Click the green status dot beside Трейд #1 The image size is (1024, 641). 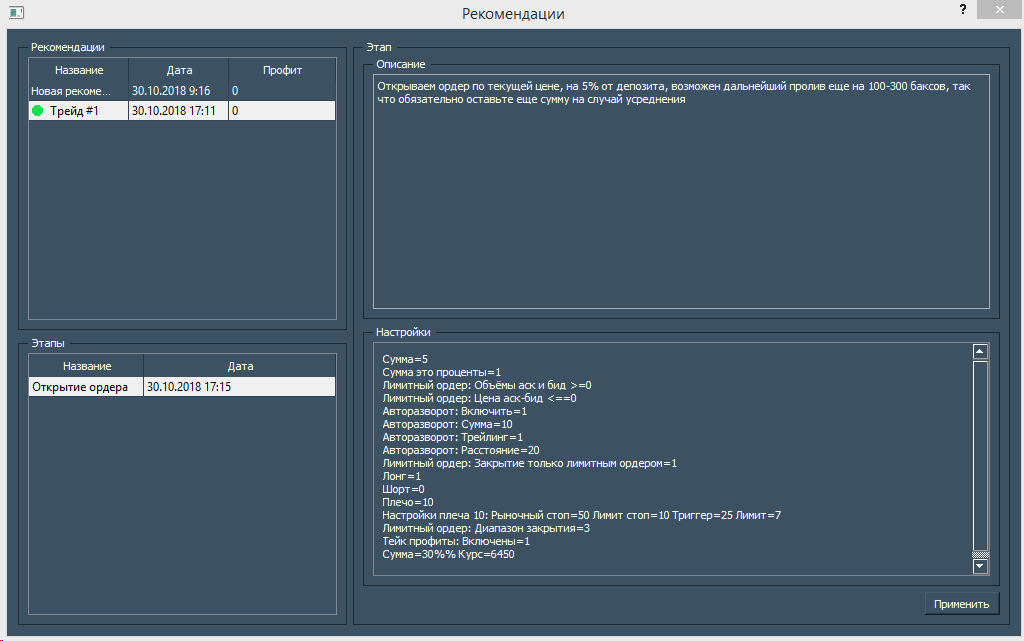click(x=38, y=111)
